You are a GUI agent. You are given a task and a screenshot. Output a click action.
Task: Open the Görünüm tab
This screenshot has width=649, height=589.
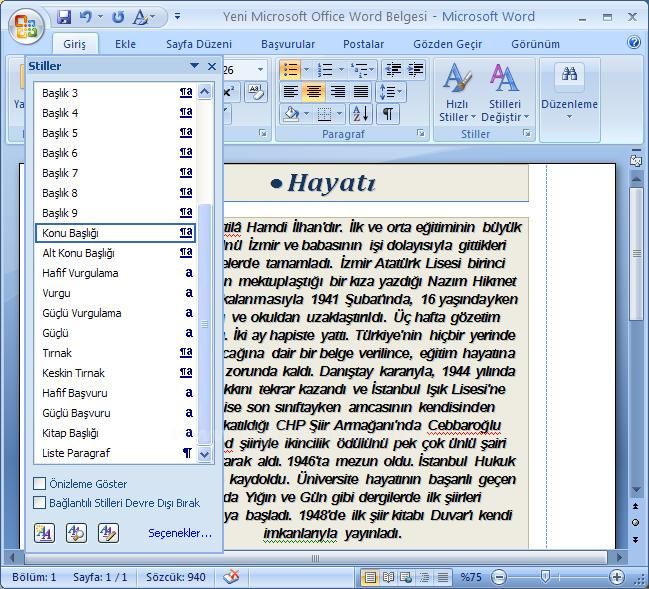coord(535,44)
